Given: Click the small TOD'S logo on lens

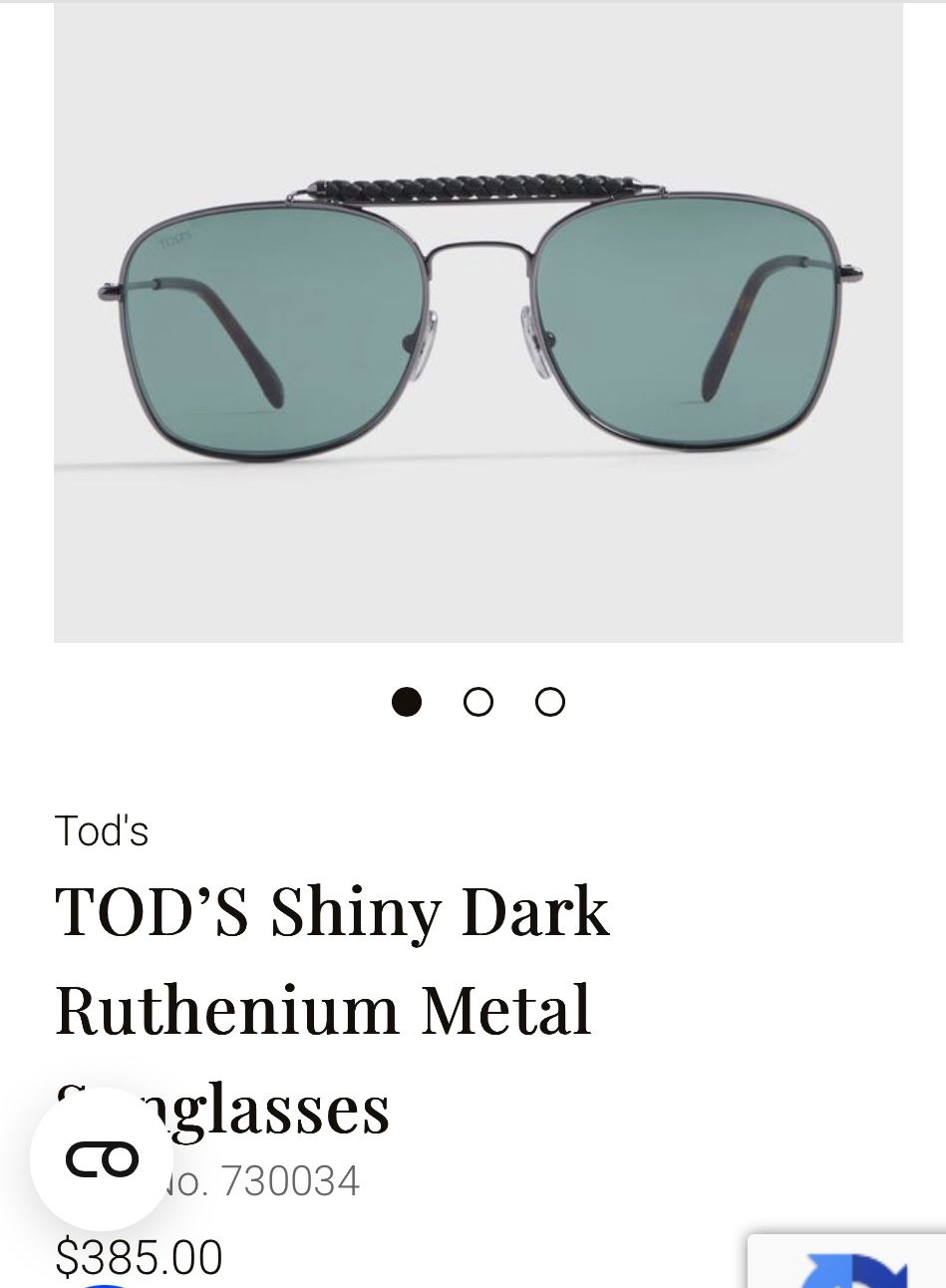Looking at the screenshot, I should 175,240.
